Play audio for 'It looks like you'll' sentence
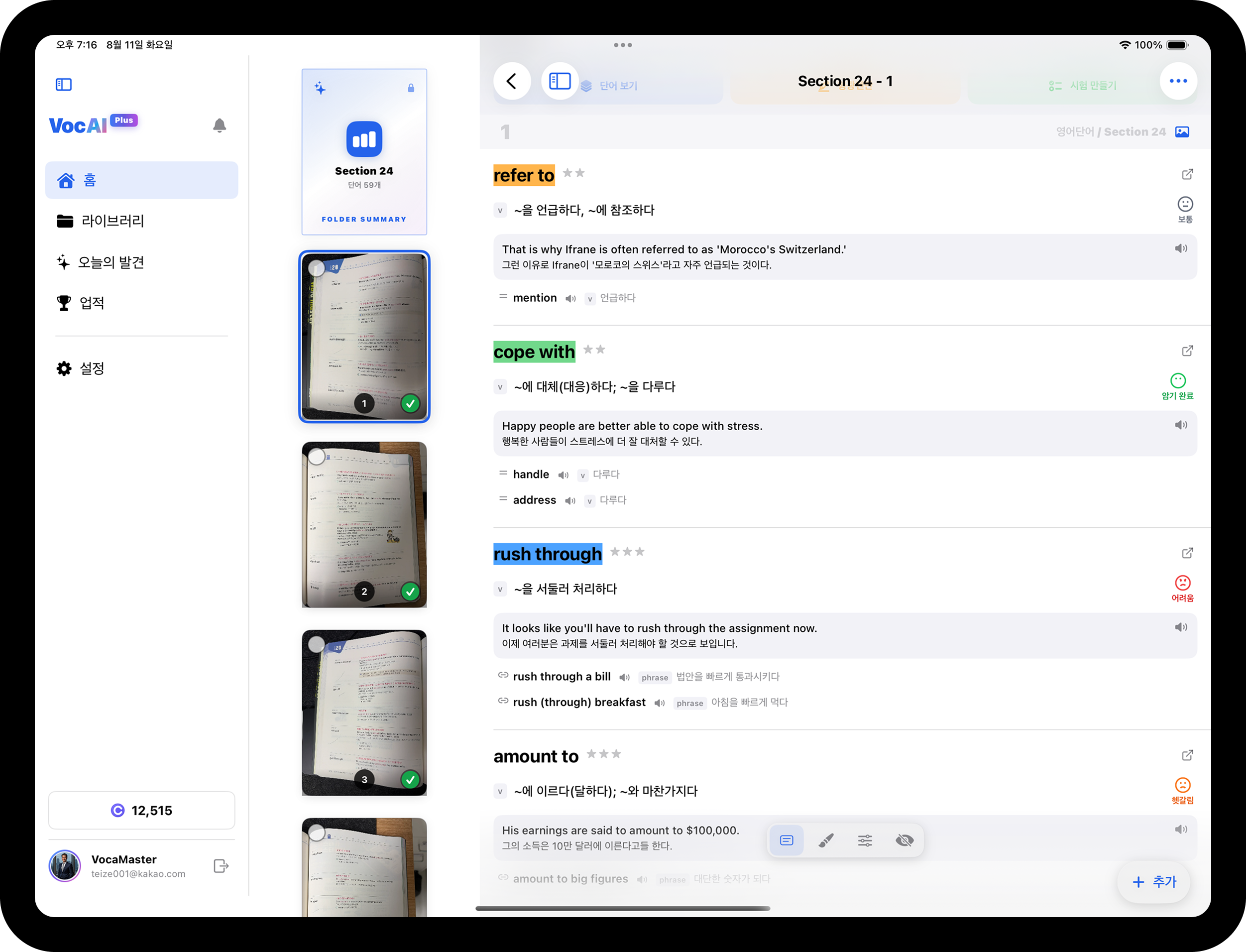Image resolution: width=1246 pixels, height=952 pixels. (1181, 627)
